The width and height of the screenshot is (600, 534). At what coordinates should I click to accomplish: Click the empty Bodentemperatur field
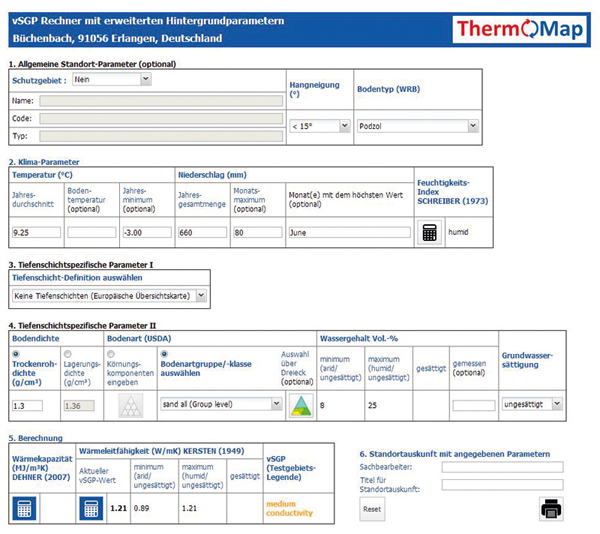(91, 232)
